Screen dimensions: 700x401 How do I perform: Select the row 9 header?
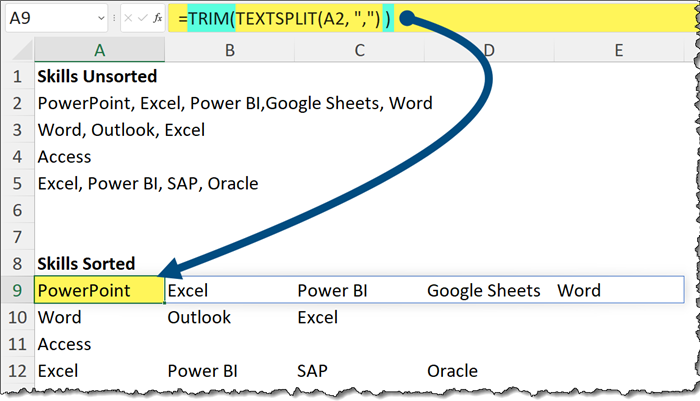[17, 290]
